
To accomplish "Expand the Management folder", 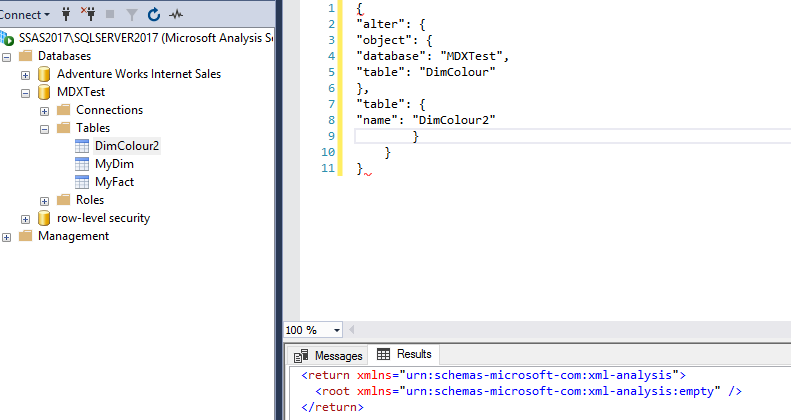I will [7, 237].
